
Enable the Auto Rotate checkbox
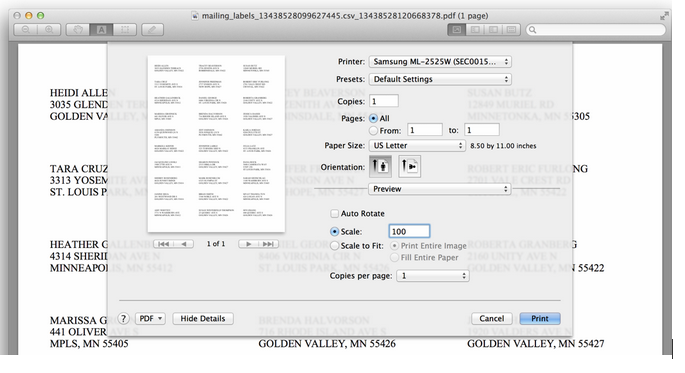[x=335, y=214]
